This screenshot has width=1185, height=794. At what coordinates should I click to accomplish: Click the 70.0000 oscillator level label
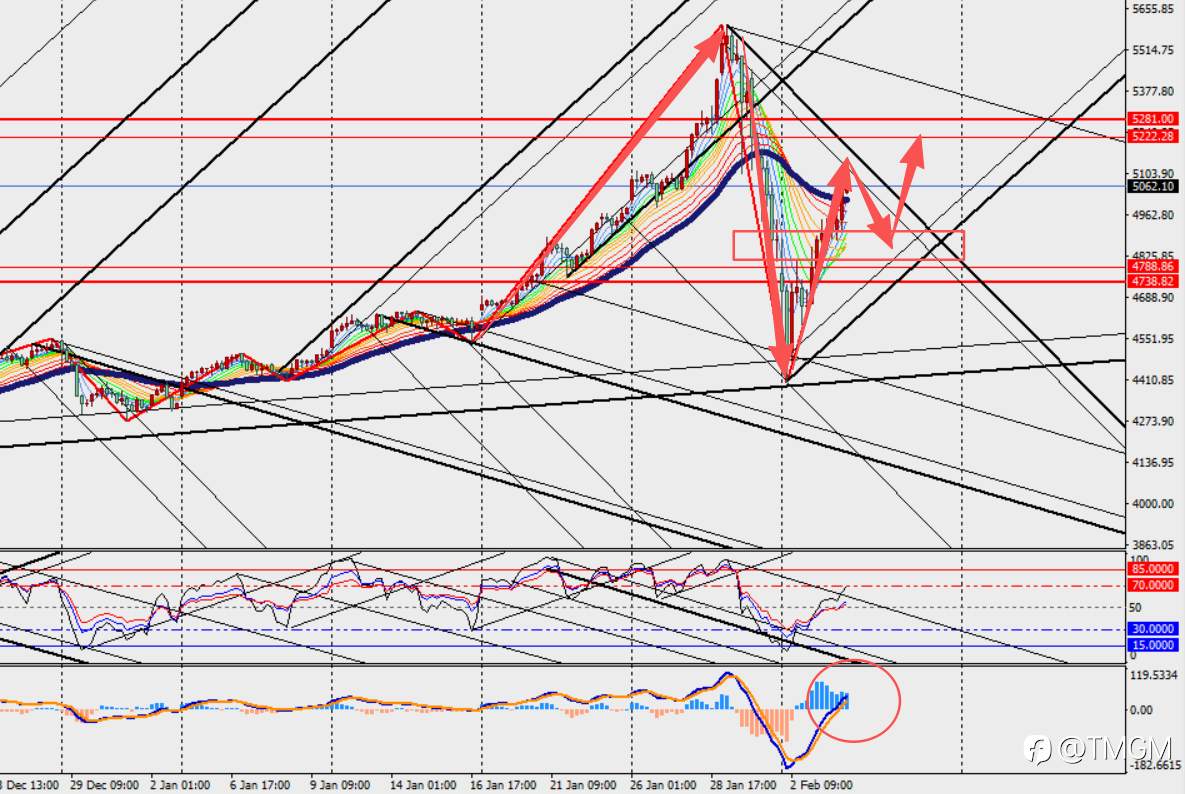[1153, 585]
